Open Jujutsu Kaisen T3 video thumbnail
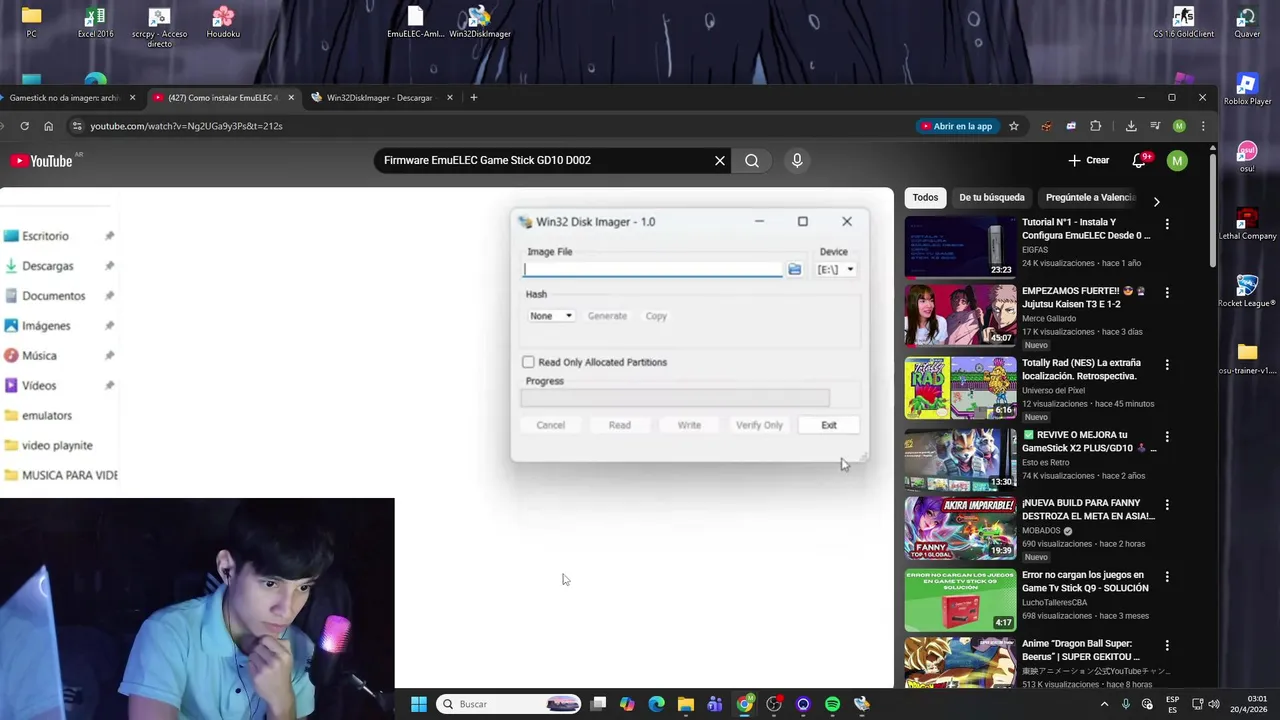 (960, 316)
